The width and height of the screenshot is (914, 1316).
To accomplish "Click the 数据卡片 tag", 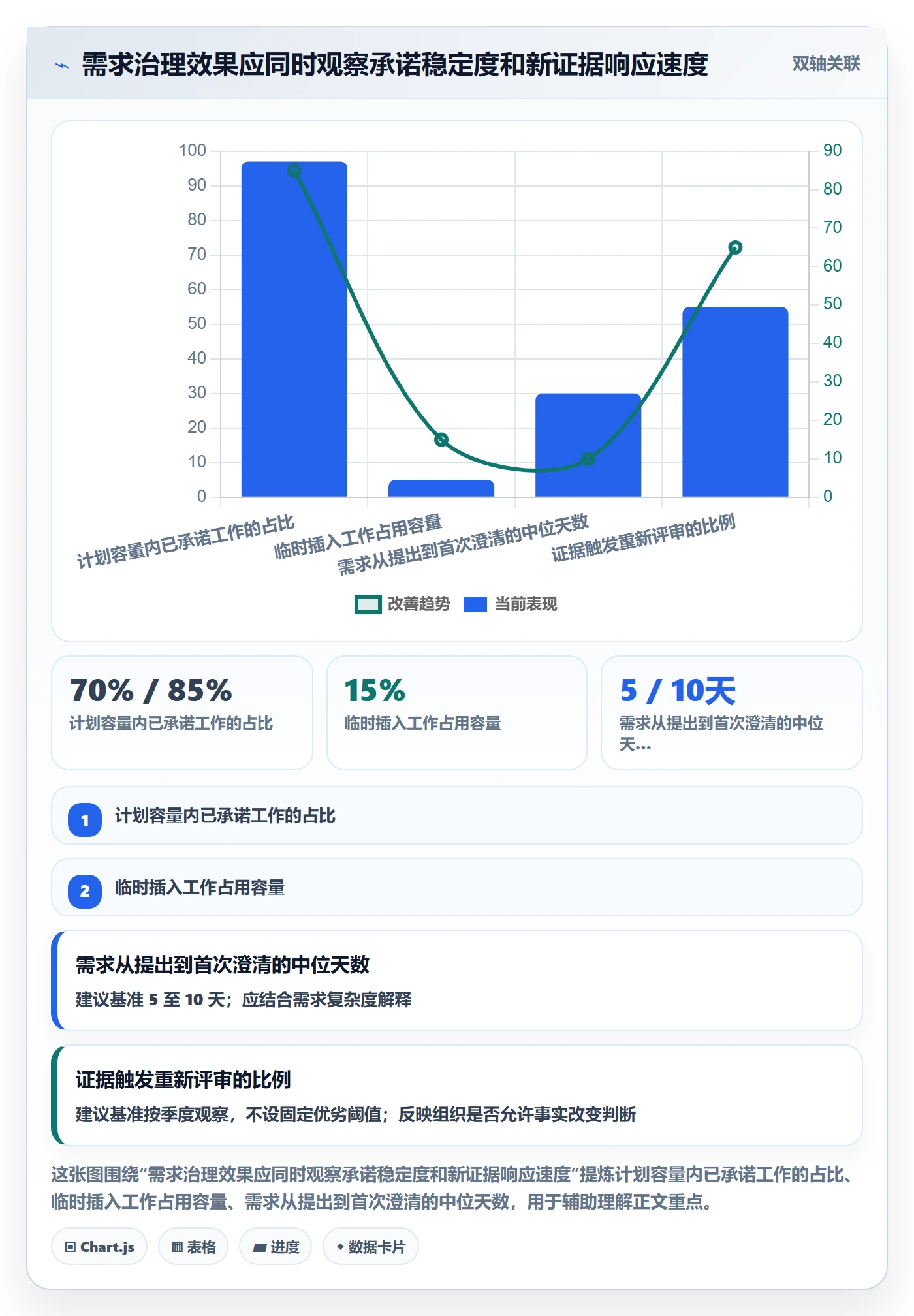I will (x=371, y=1247).
